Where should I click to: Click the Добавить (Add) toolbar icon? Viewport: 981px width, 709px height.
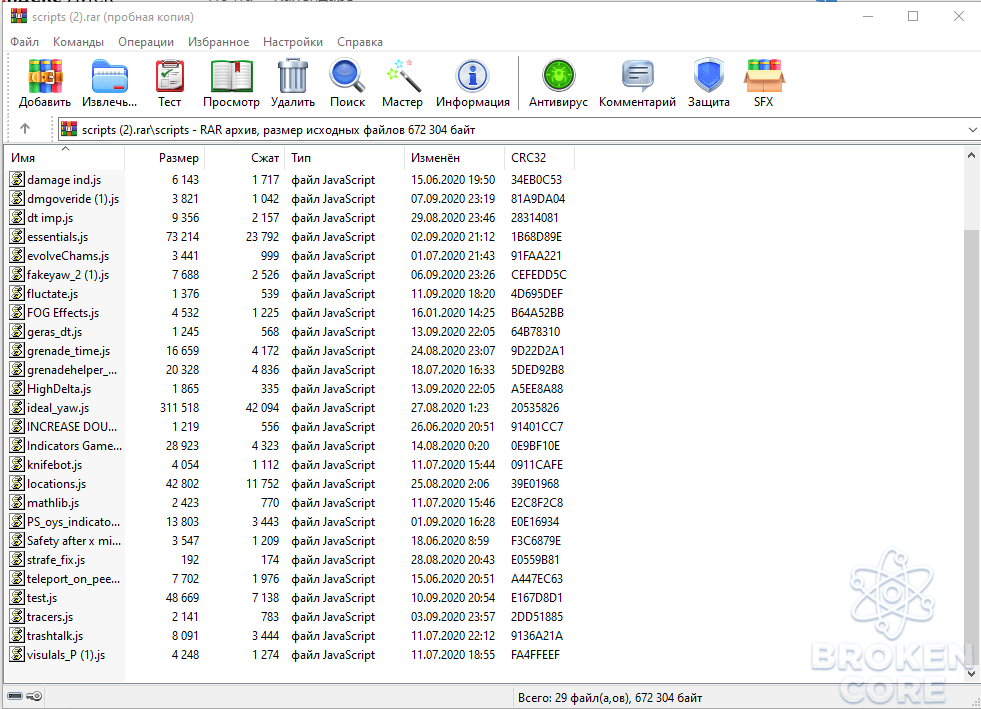tap(45, 76)
